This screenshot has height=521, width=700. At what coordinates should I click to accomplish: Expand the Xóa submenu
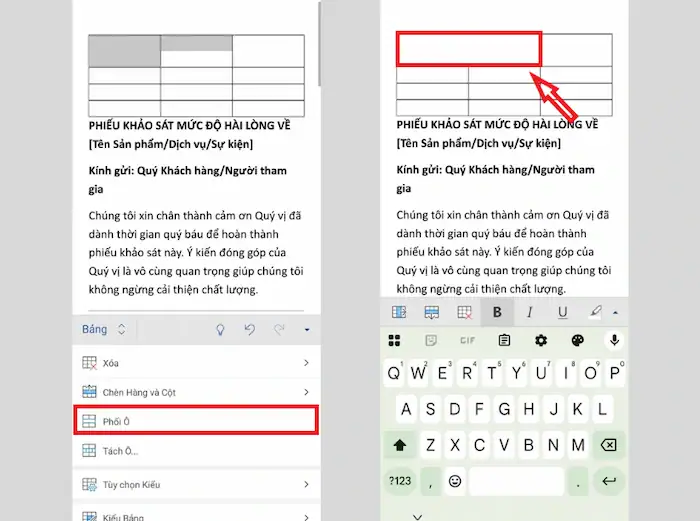click(195, 363)
